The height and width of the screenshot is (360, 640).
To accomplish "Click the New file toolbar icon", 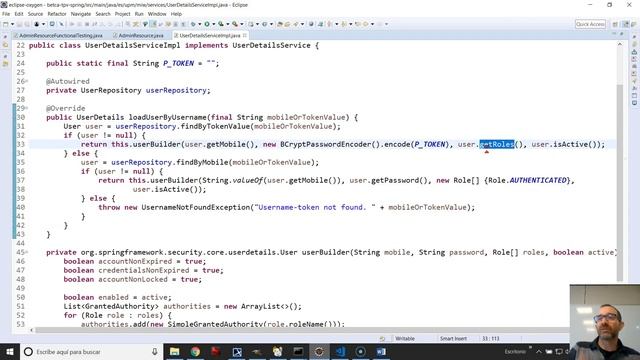I will (6, 24).
